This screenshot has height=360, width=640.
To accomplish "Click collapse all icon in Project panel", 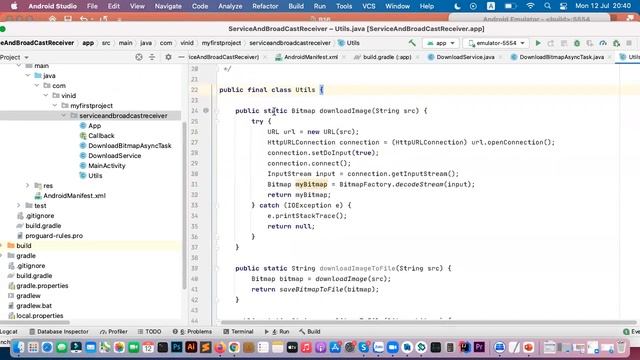I will 152,57.
